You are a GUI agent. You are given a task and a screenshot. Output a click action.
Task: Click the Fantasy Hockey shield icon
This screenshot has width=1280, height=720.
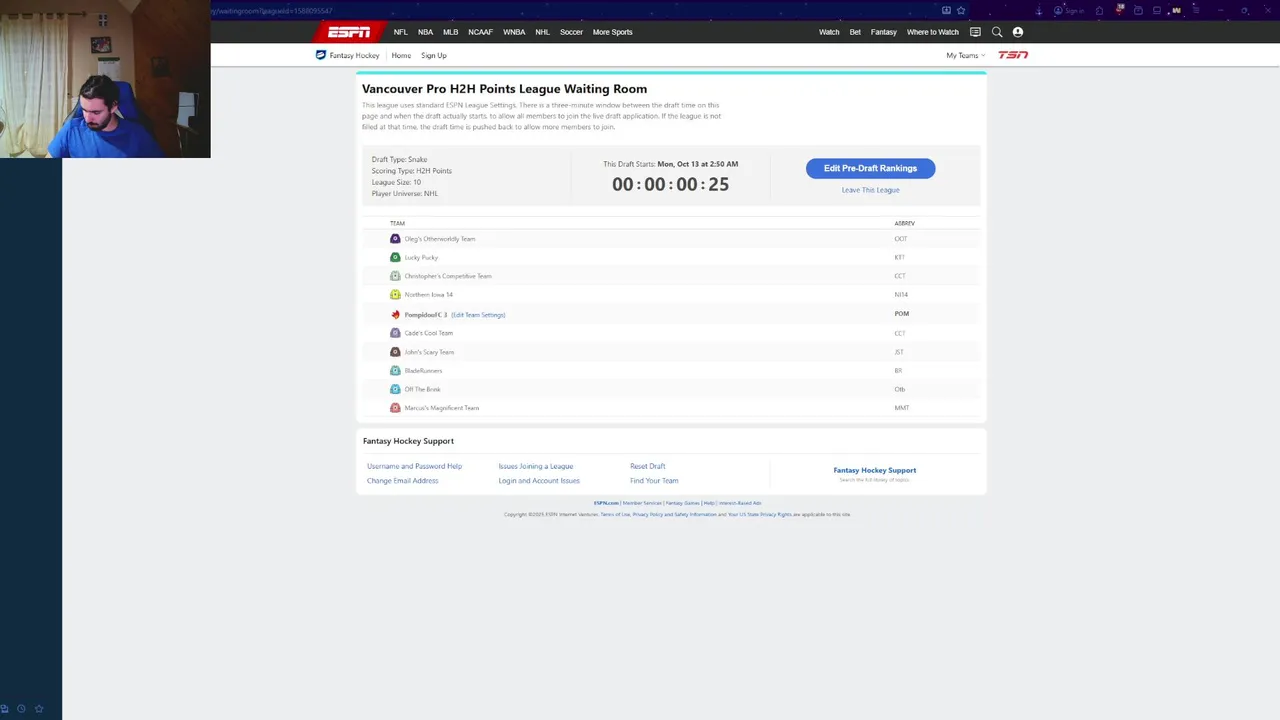coord(321,55)
